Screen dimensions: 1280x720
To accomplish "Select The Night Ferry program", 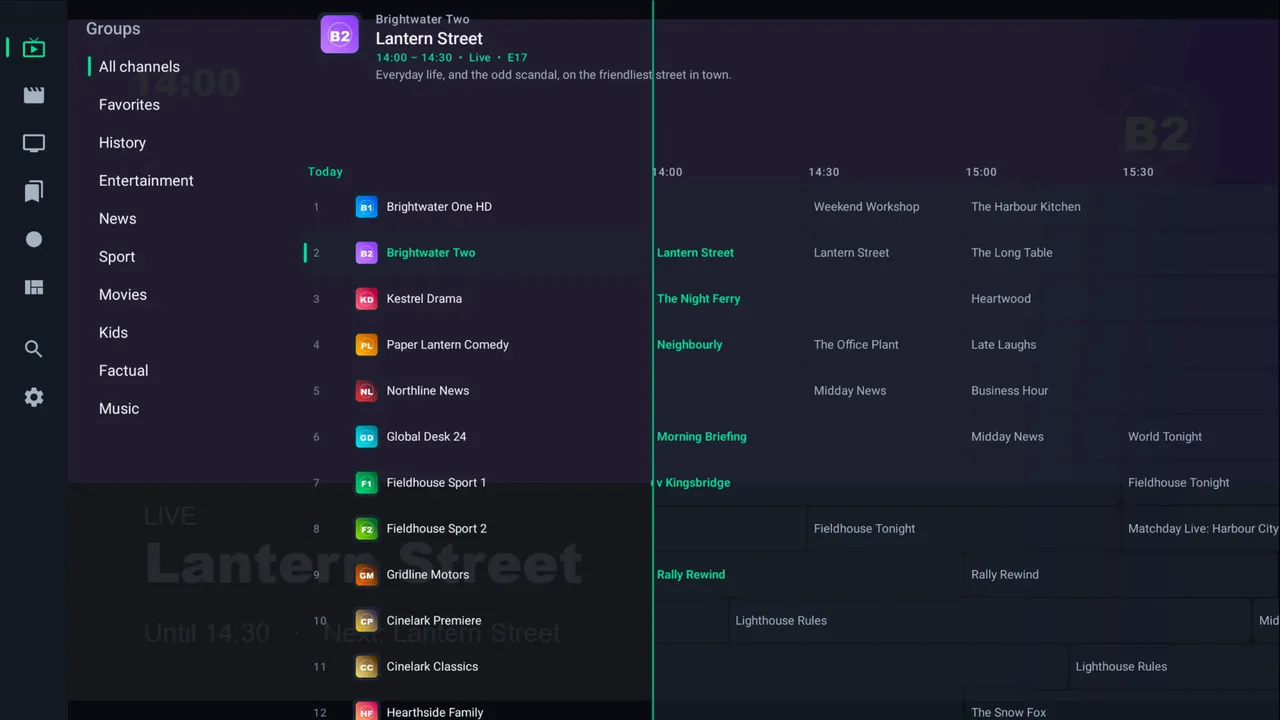I will point(698,299).
